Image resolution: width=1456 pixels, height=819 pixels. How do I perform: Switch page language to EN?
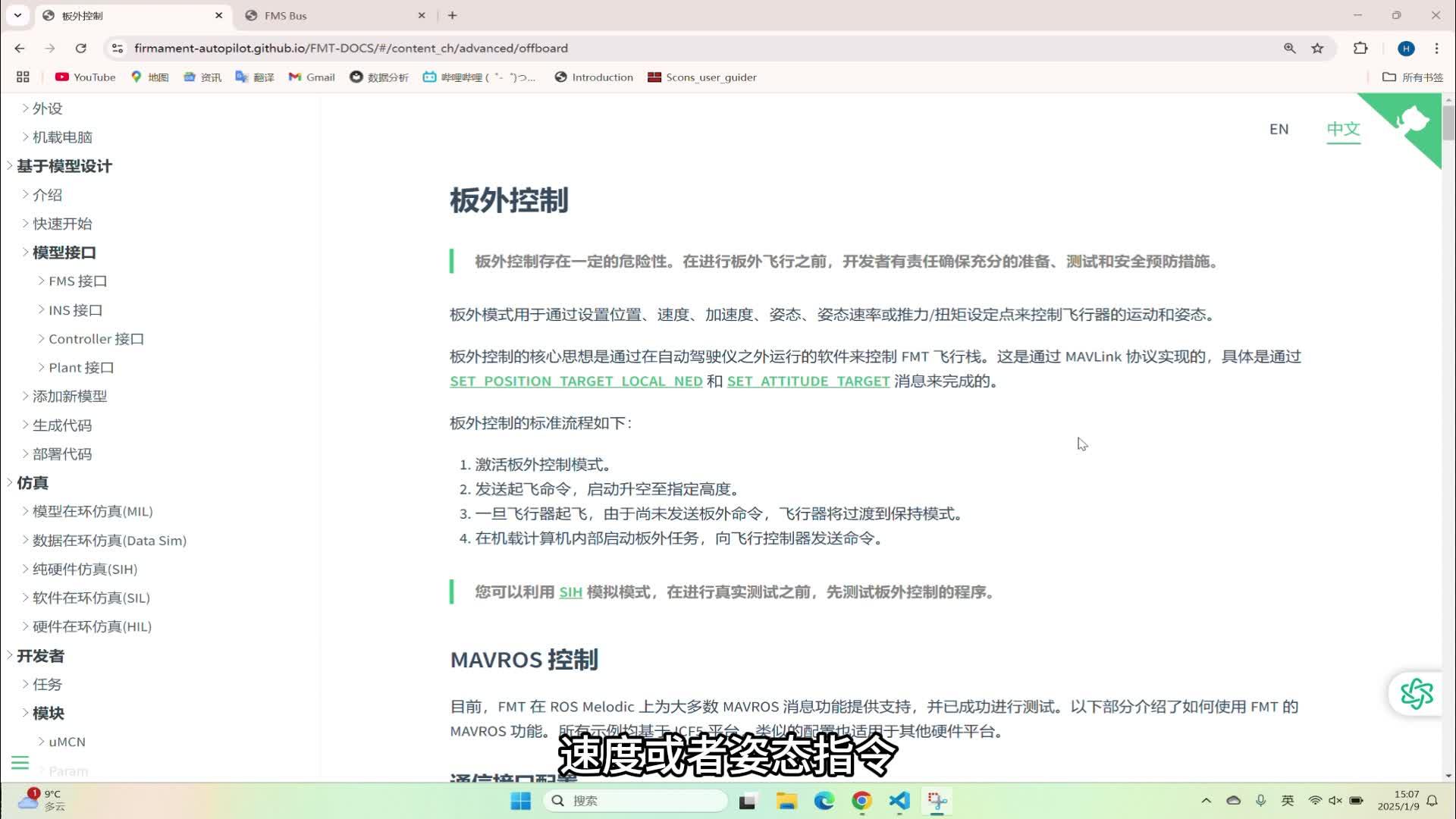pos(1279,129)
